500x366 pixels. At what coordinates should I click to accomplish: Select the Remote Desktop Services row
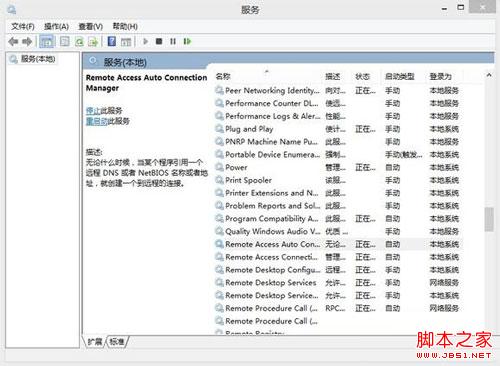(x=337, y=283)
